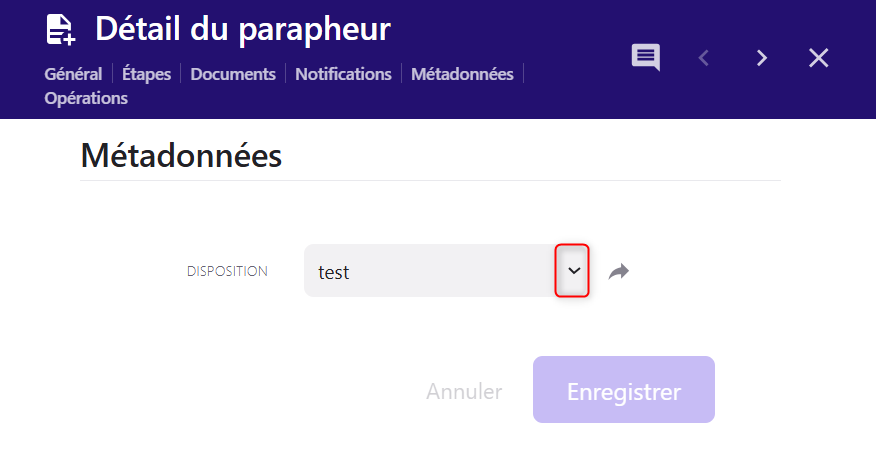Show the Notifications tab
This screenshot has height=468, width=876.
click(343, 74)
